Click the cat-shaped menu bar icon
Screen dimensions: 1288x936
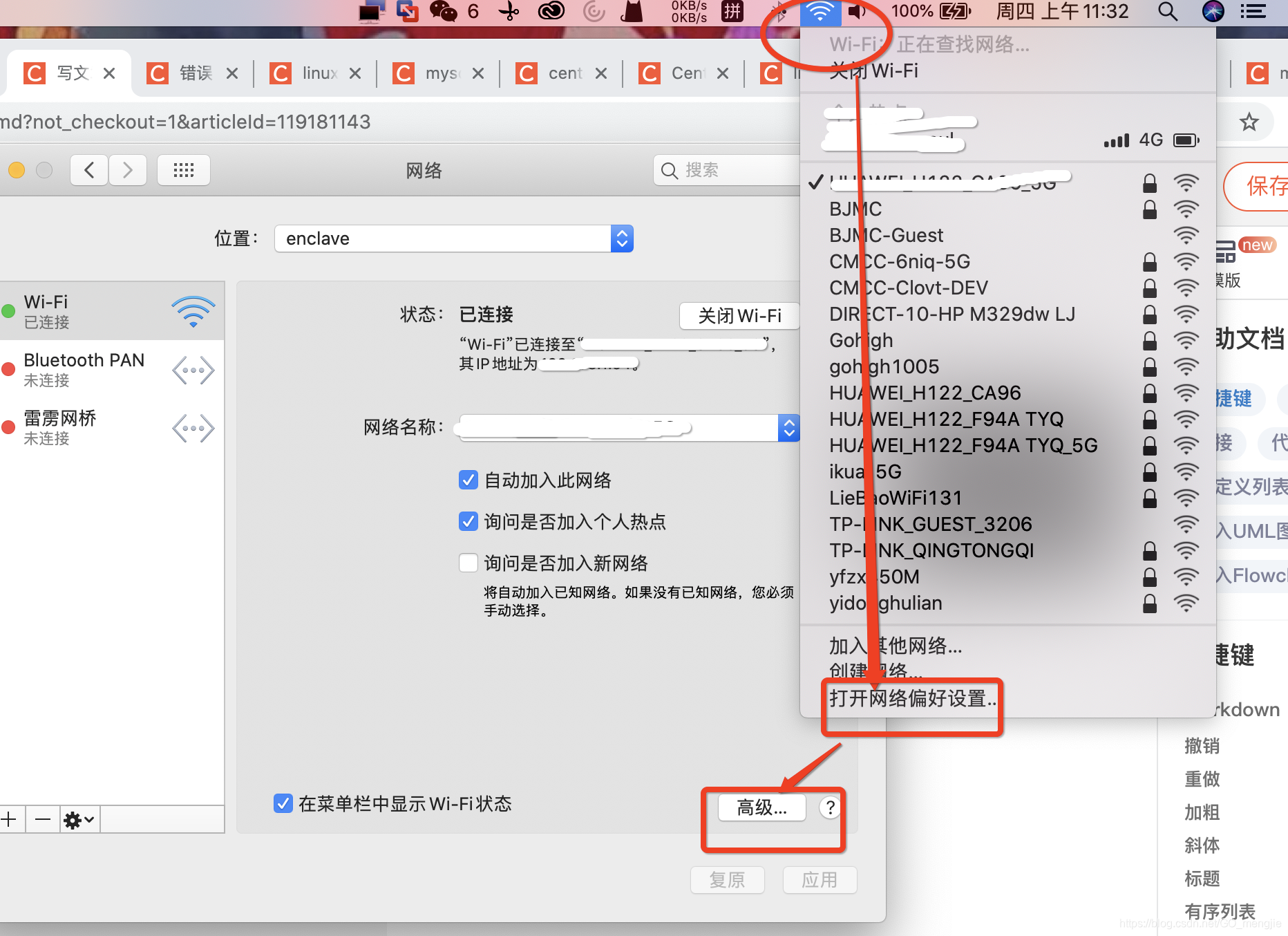(x=632, y=12)
